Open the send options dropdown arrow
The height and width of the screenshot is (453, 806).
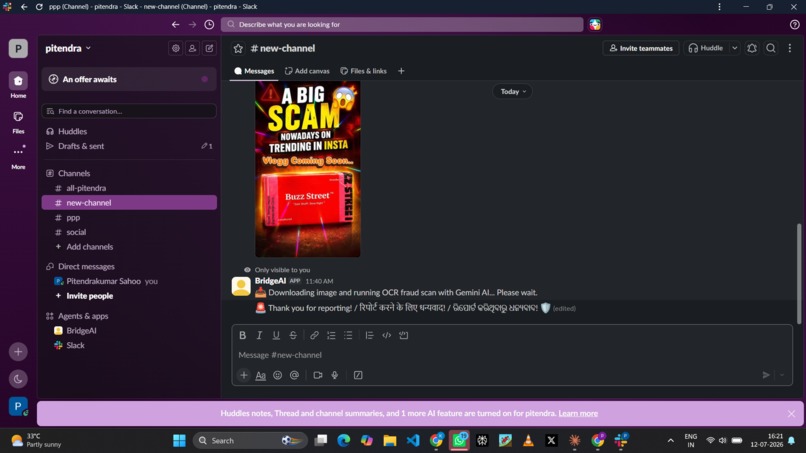(x=782, y=375)
